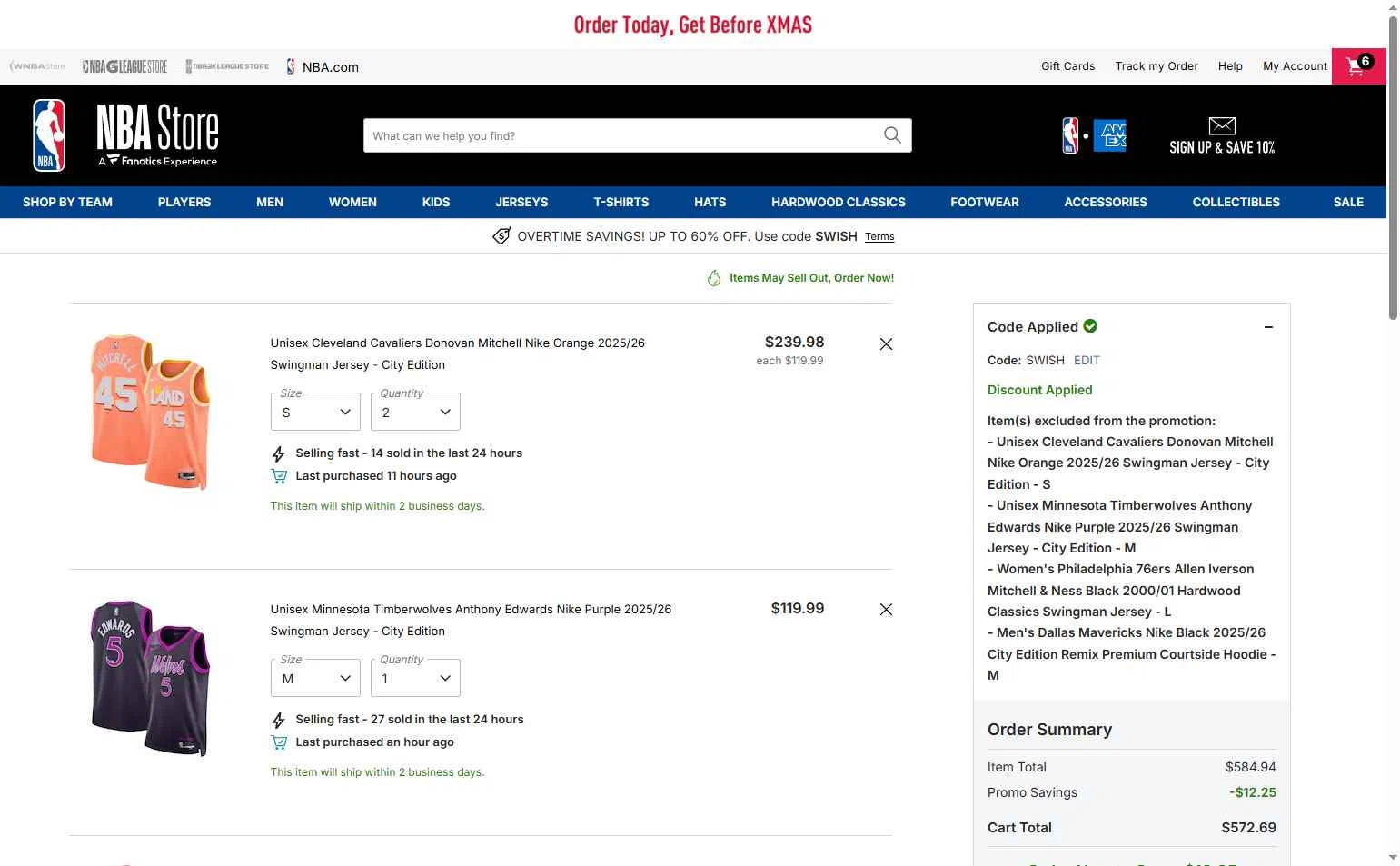The image size is (1400, 866).
Task: Click the Anthony Edwards jersey title link
Action: (x=471, y=620)
